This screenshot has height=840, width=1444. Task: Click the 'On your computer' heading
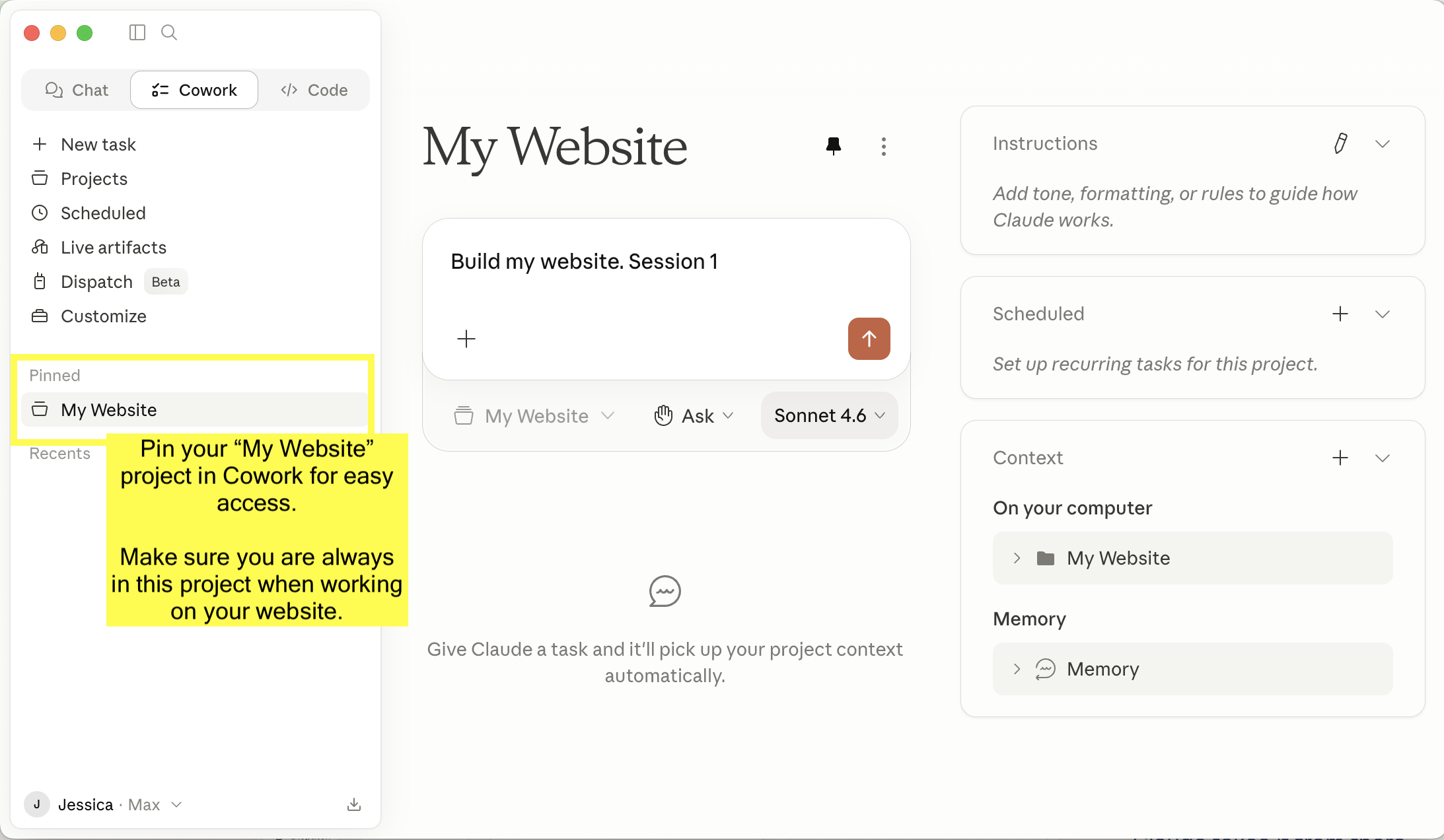(1072, 508)
